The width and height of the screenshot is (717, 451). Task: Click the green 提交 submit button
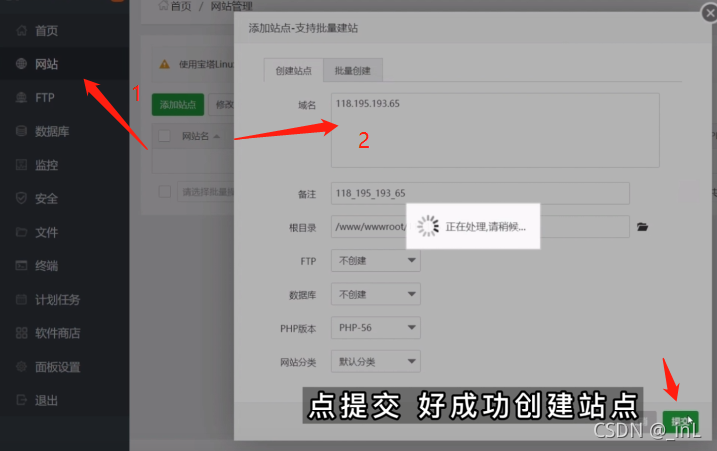tap(680, 421)
